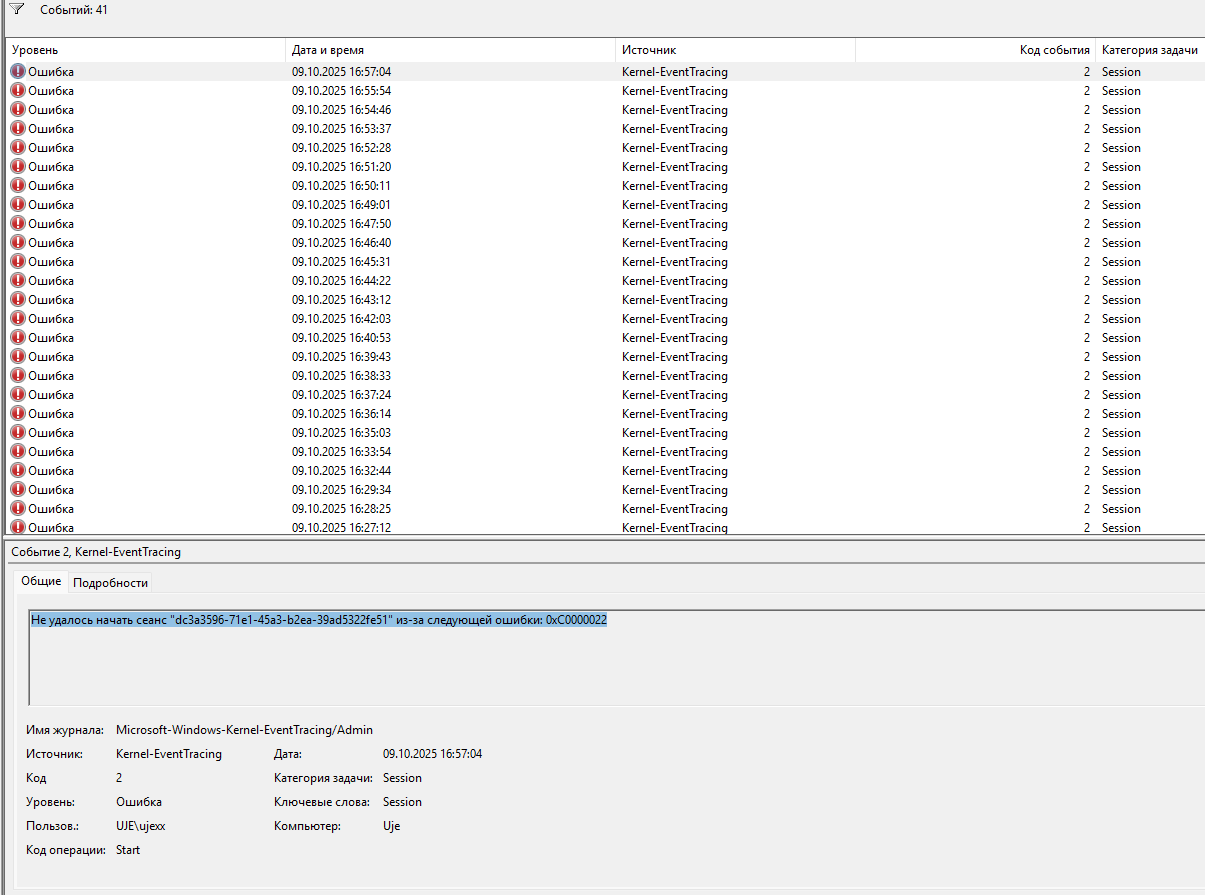Click the error icon of the 16:57:04 event
Screen dimensions: 1205x895
click(x=18, y=72)
